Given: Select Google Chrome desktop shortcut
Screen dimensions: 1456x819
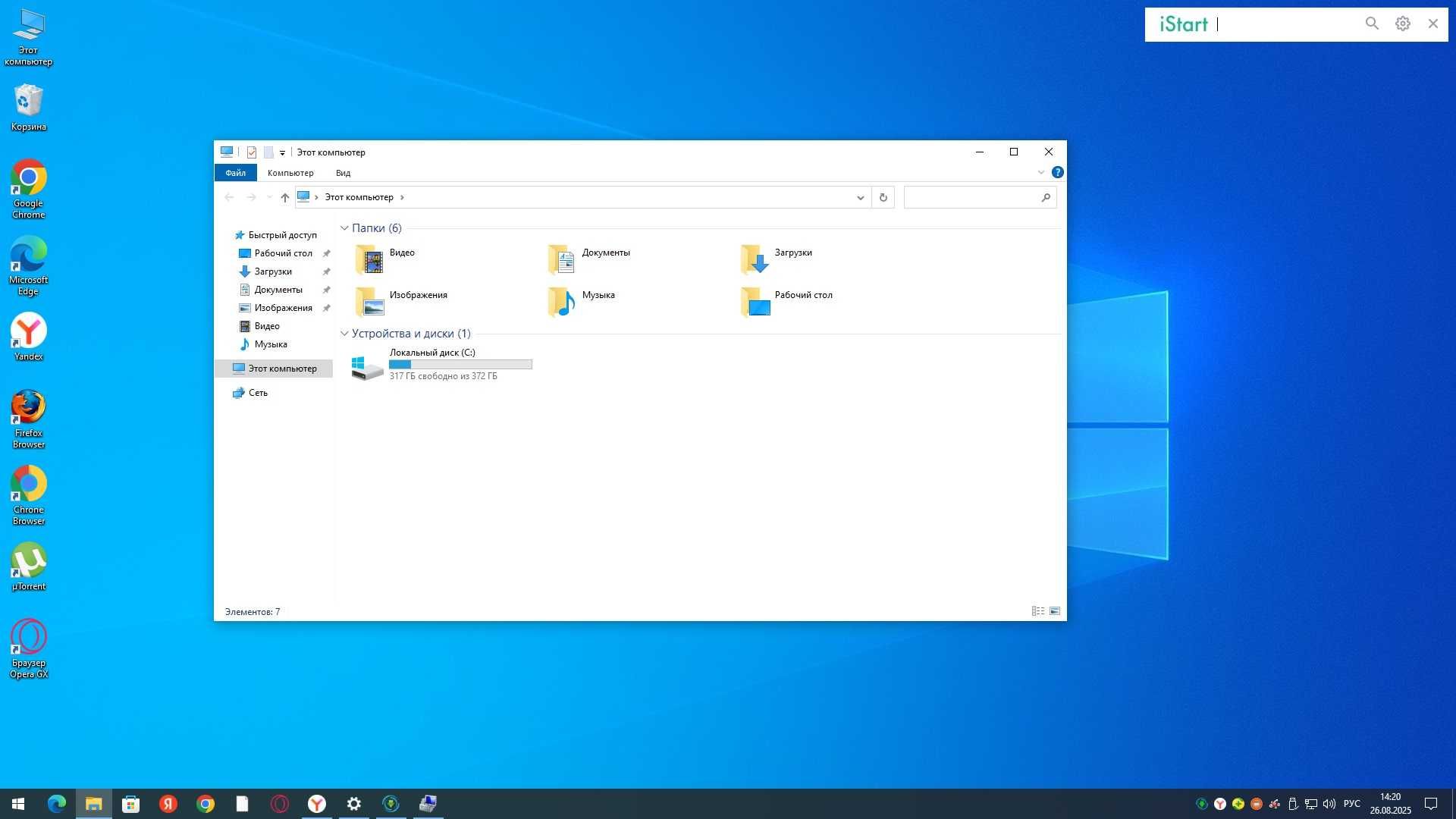Looking at the screenshot, I should [28, 190].
